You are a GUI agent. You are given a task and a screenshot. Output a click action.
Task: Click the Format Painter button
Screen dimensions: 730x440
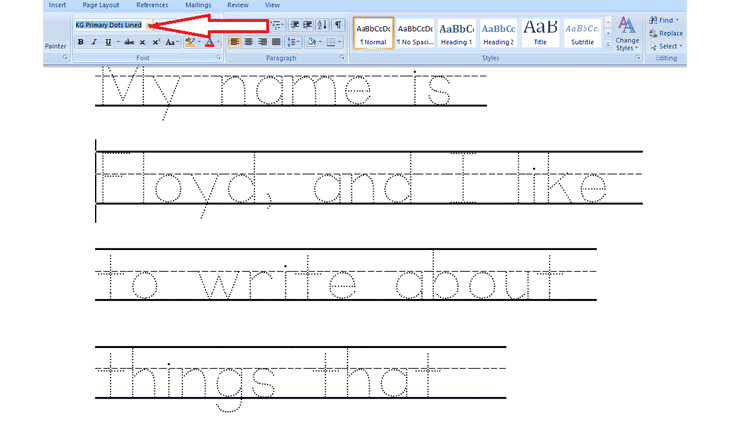point(55,46)
